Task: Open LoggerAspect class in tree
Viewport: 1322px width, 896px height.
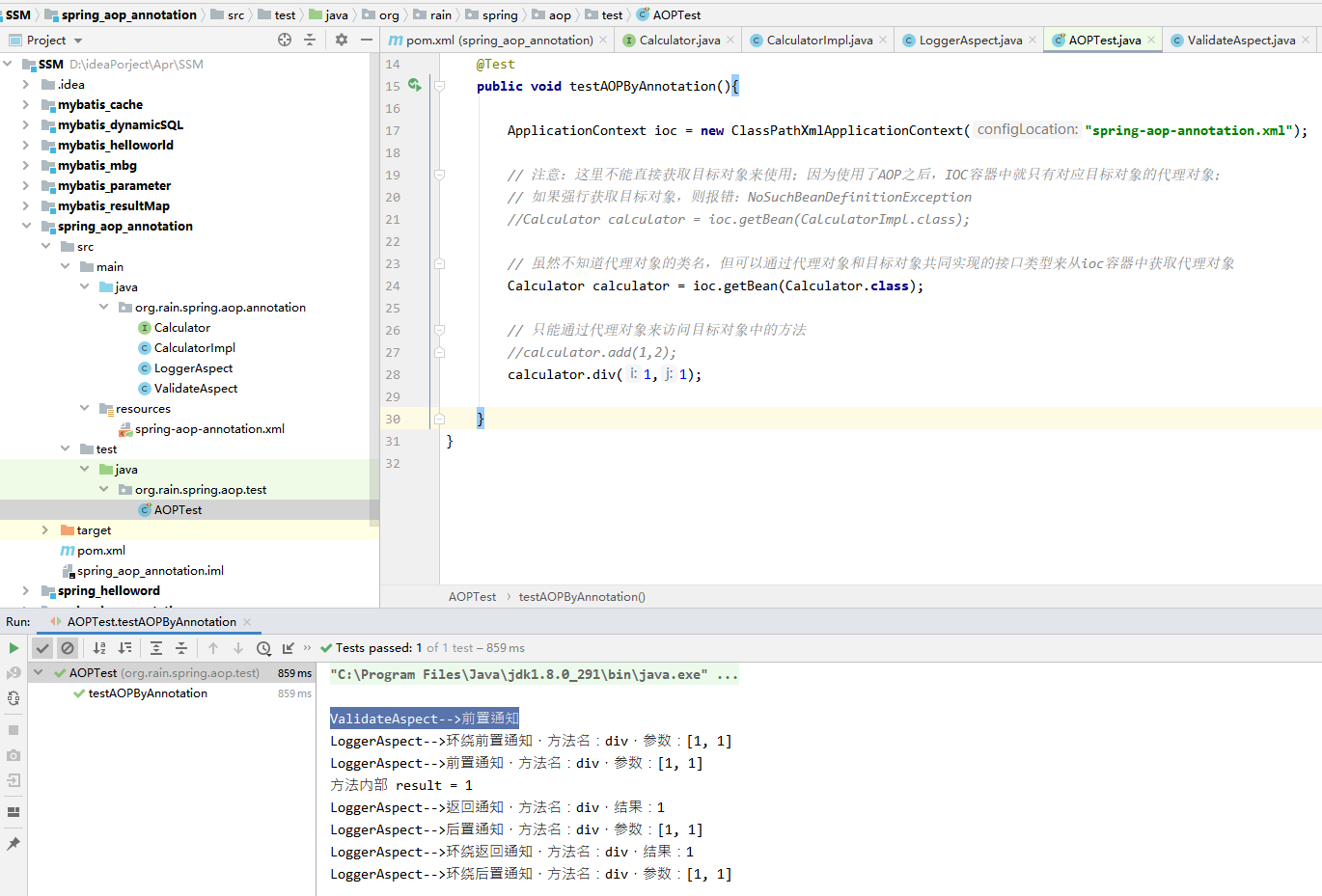Action: 193,367
